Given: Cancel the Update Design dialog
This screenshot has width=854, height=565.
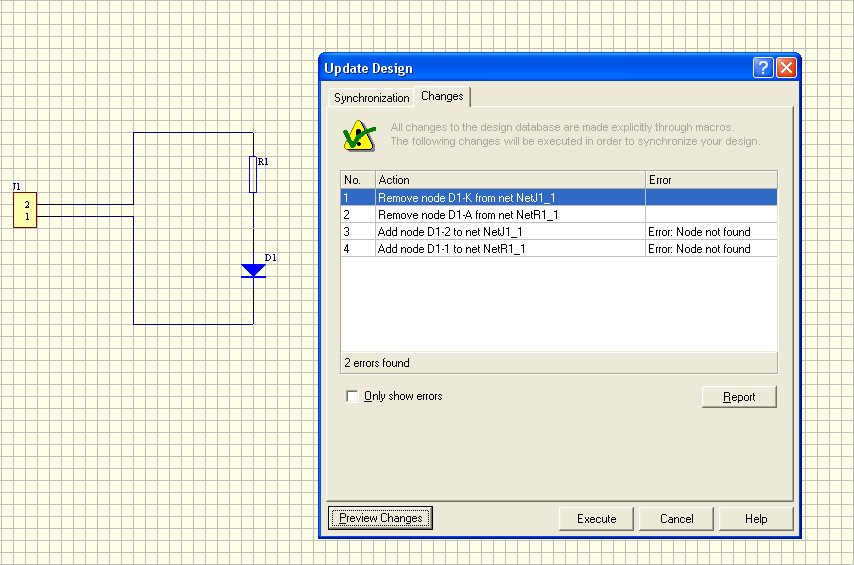Looking at the screenshot, I should [676, 519].
